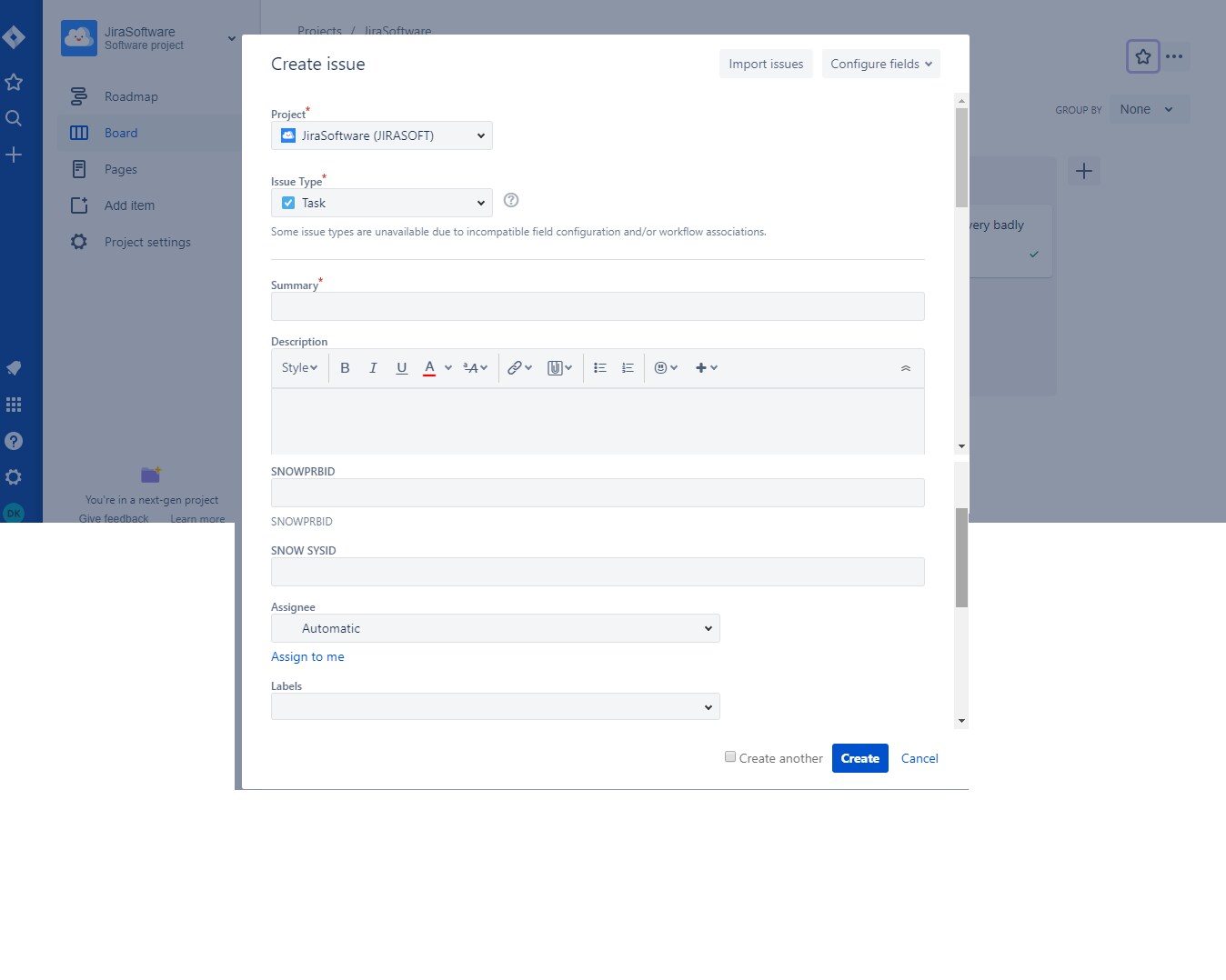Click the Import issues button
1226x980 pixels.
pyautogui.click(x=766, y=64)
